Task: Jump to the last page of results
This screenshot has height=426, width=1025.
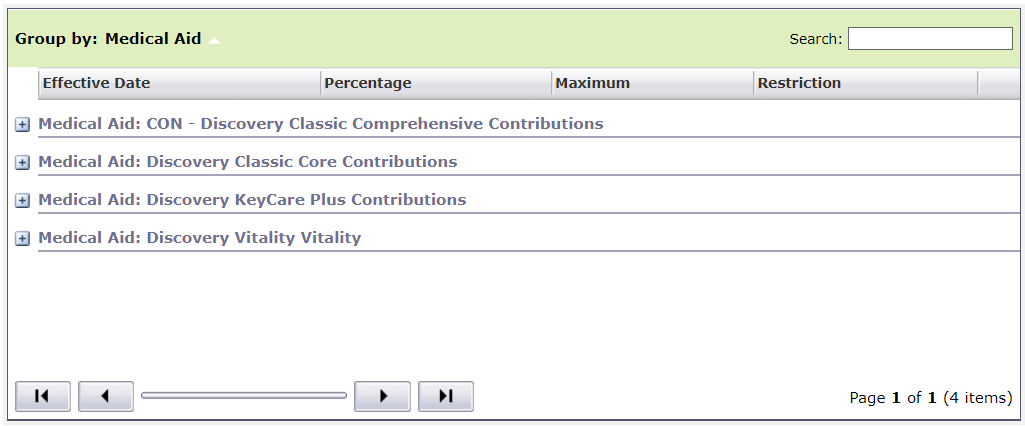Action: click(x=446, y=396)
